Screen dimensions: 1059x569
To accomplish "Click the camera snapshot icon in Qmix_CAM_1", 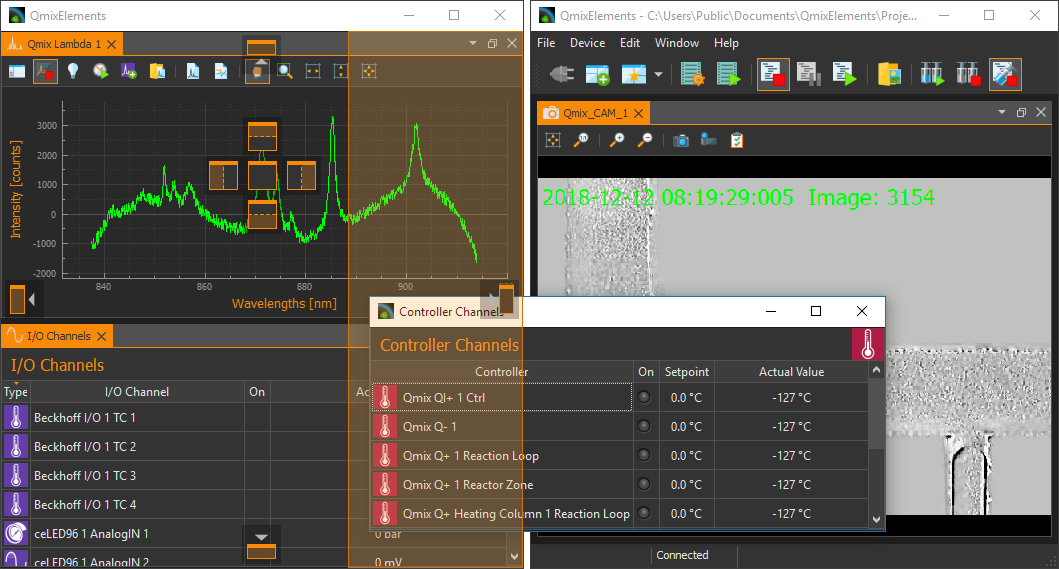I will 681,141.
